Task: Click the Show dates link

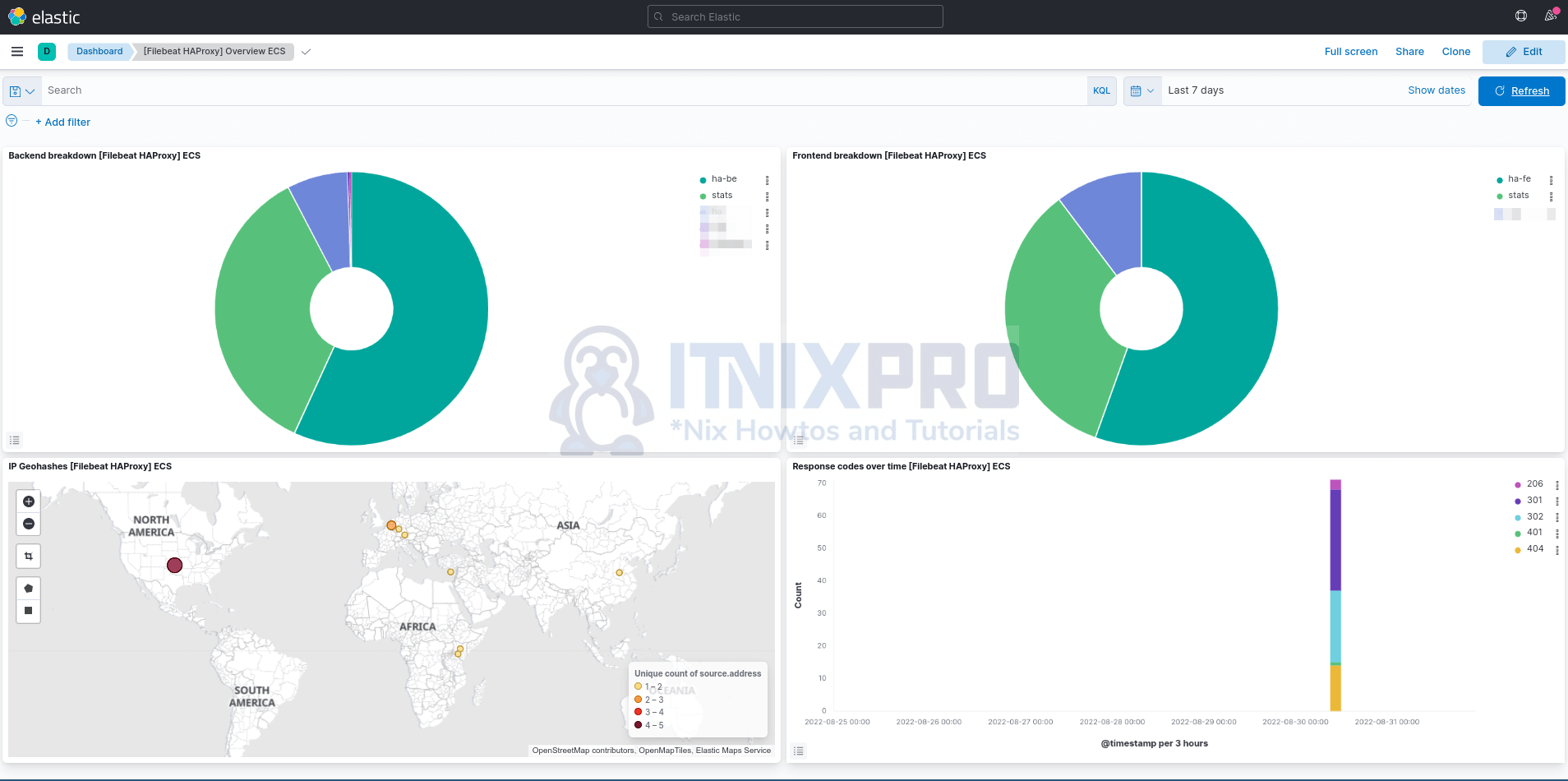Action: (1436, 90)
